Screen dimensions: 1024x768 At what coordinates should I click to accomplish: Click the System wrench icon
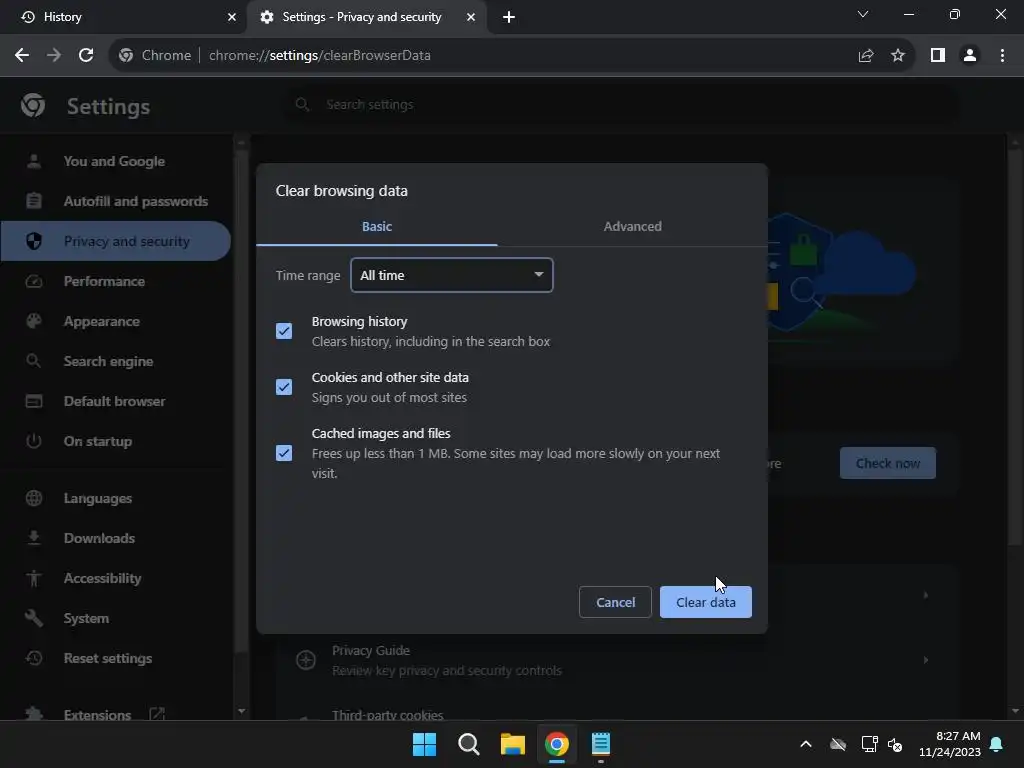(x=34, y=618)
